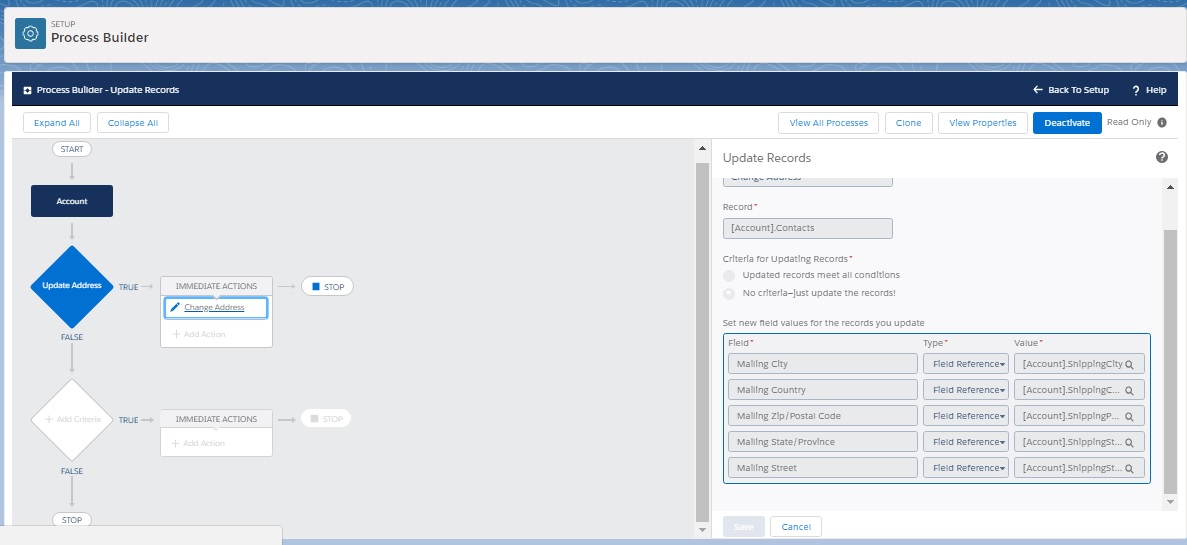Screen dimensions: 1187x545
Task: Click the Clone button
Action: click(x=908, y=123)
